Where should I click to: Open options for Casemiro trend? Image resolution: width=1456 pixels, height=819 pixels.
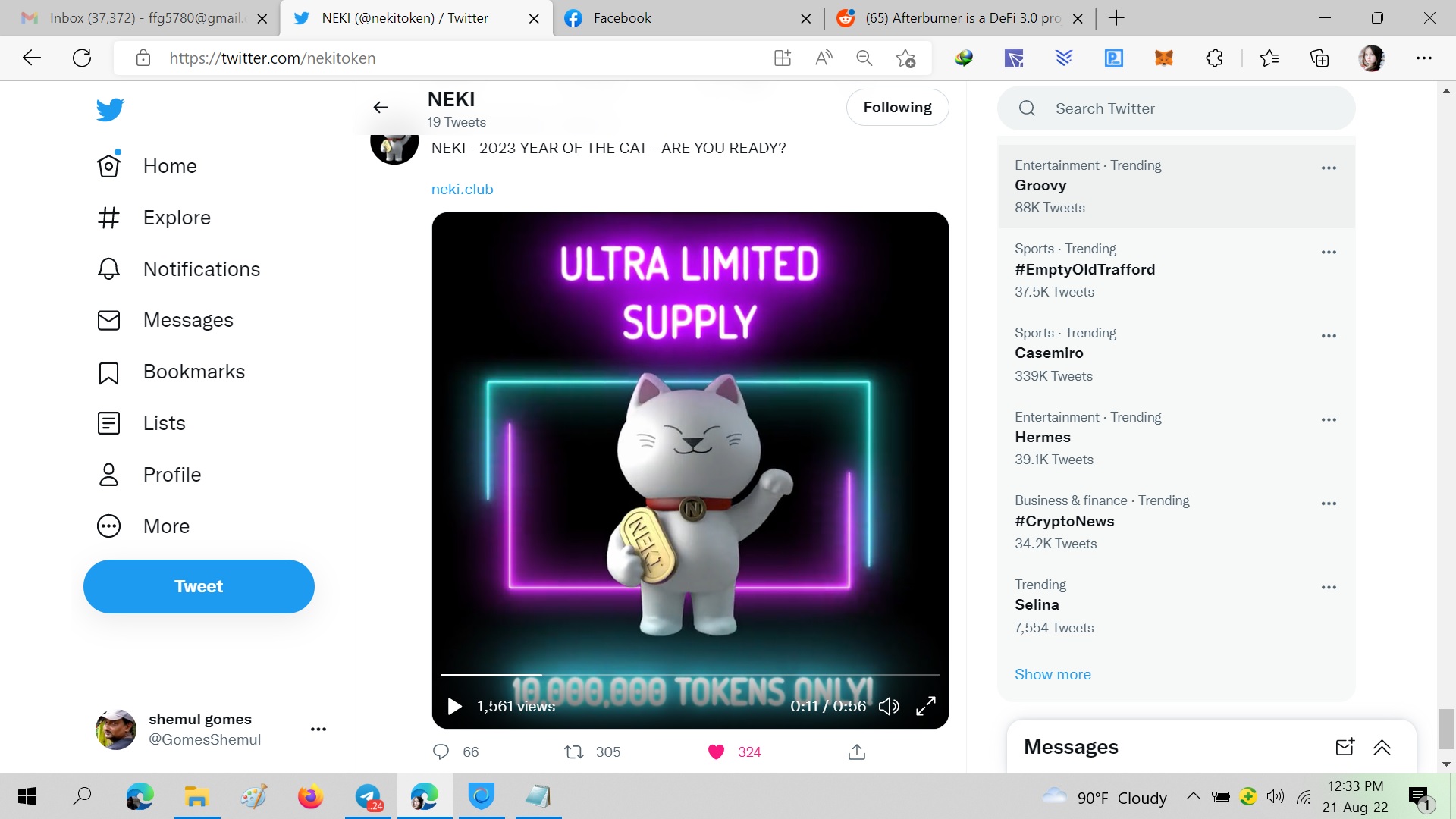pyautogui.click(x=1329, y=336)
